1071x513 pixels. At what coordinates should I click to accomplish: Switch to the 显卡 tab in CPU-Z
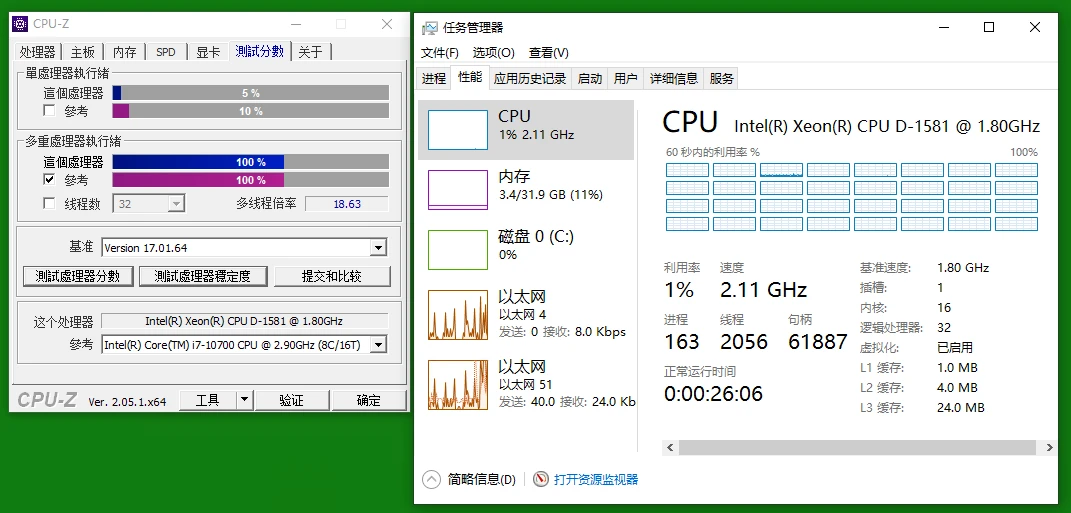208,52
